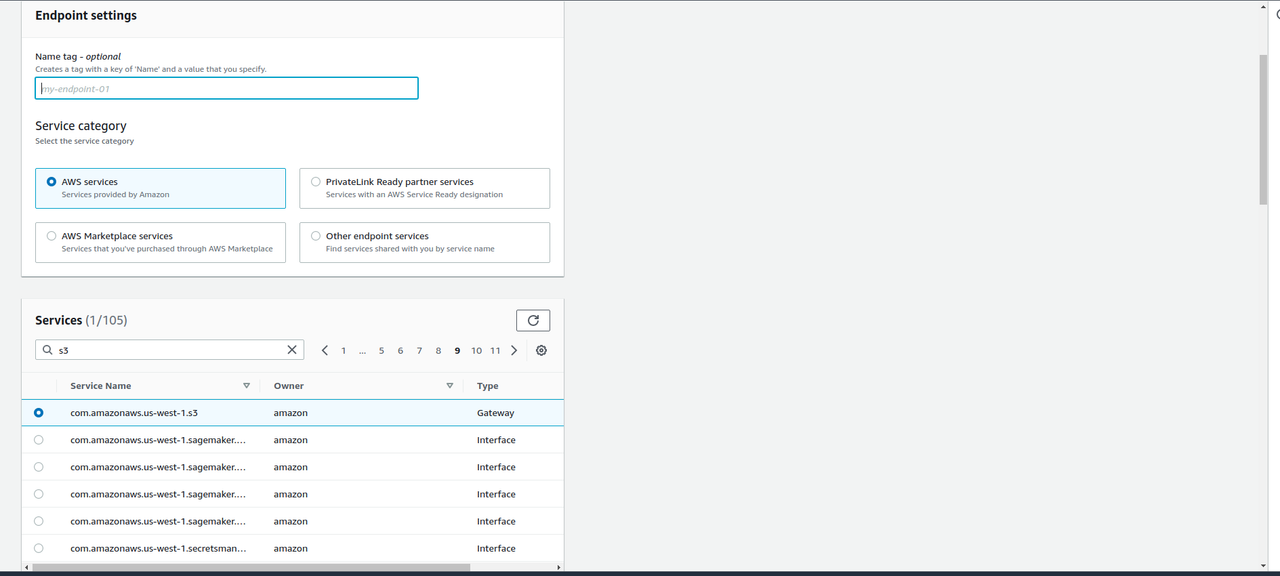
Task: Click the services search box
Action: click(170, 350)
